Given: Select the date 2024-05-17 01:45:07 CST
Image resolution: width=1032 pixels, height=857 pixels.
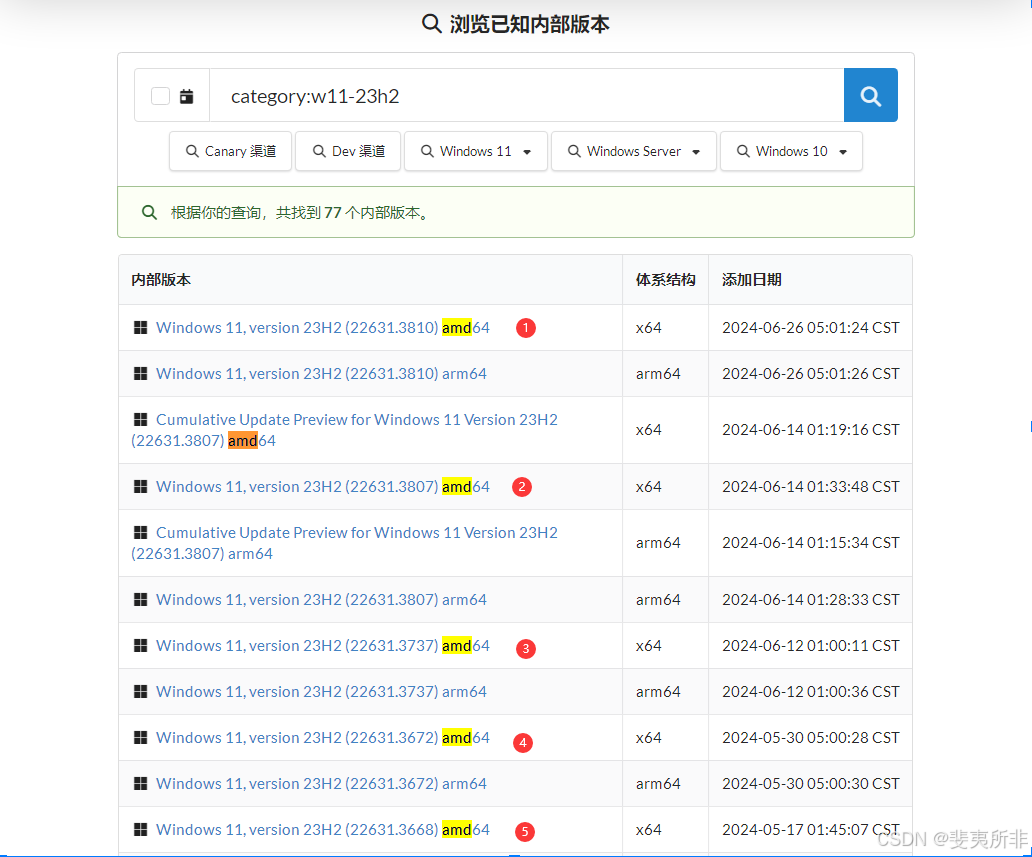Looking at the screenshot, I should point(811,831).
